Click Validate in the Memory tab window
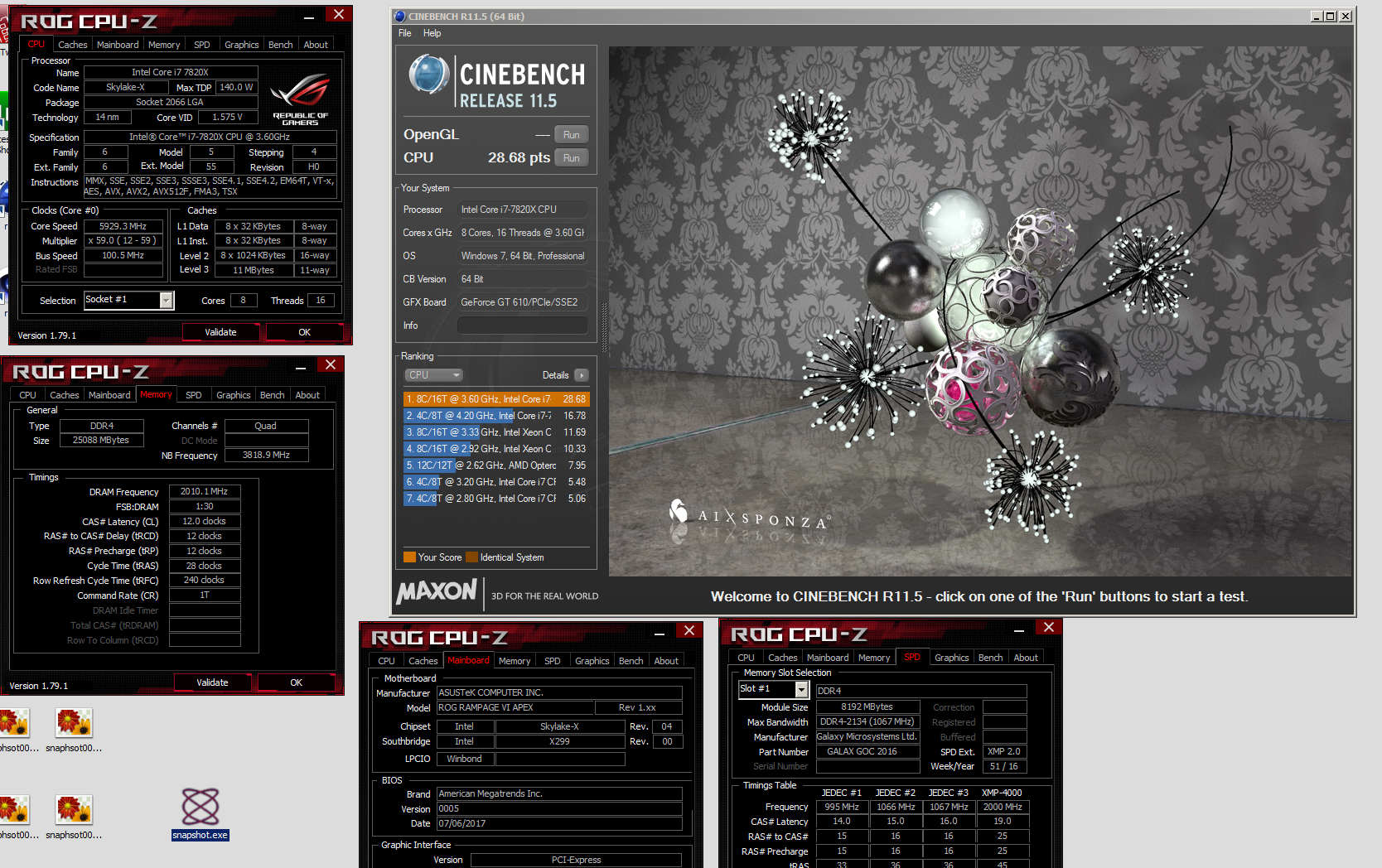Screen dimensions: 1382x868 click(212, 682)
